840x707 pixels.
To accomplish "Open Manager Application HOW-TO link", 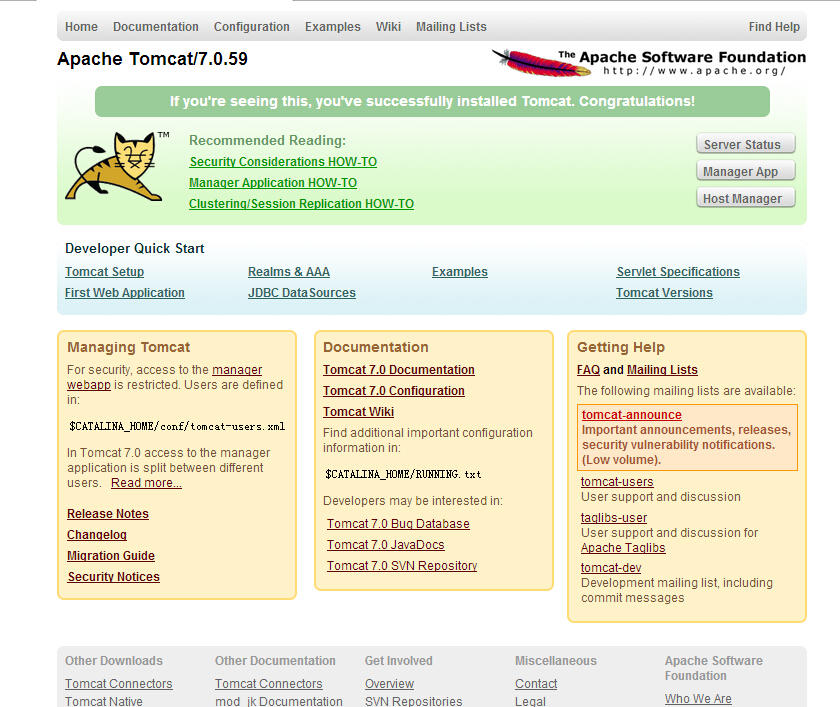I will click(x=273, y=183).
